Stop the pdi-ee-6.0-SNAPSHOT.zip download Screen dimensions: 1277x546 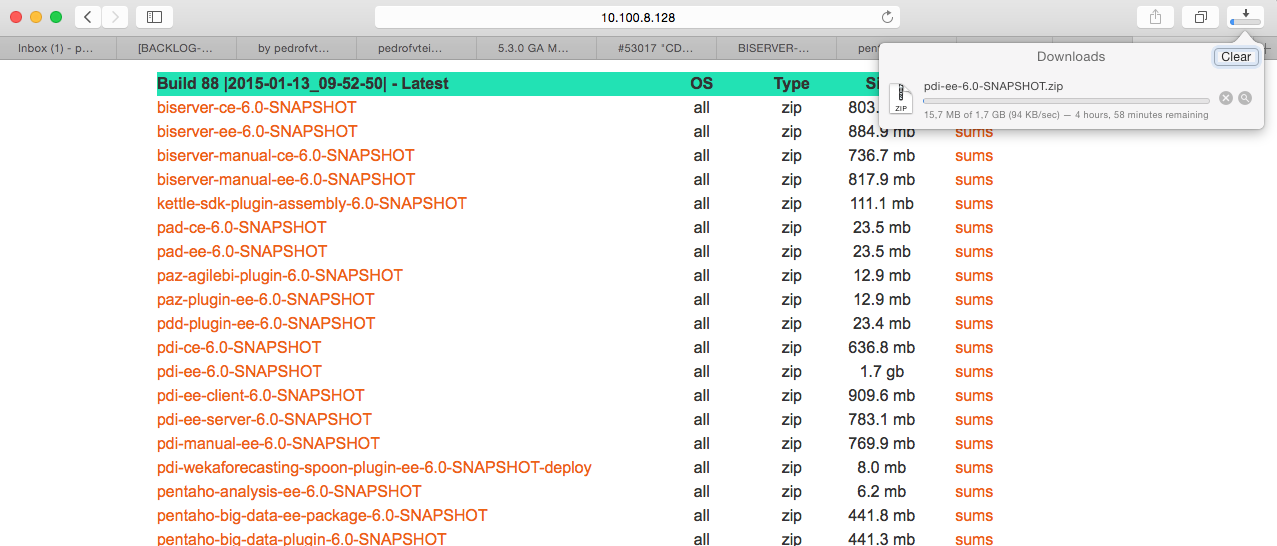(1226, 98)
